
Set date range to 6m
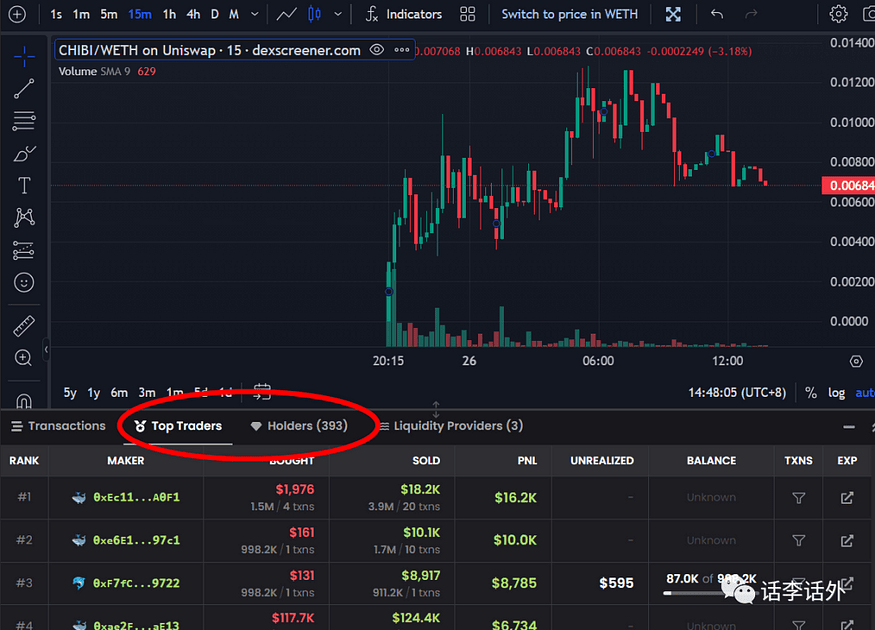pos(119,393)
